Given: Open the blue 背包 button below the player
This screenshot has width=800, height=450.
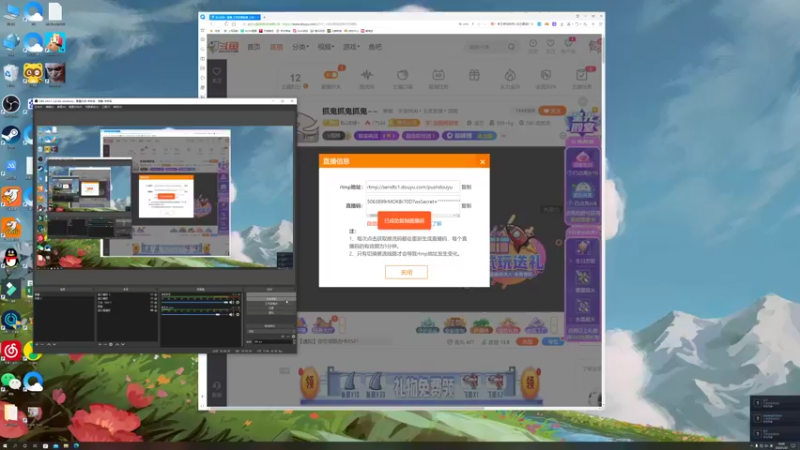Looking at the screenshot, I should click(553, 341).
